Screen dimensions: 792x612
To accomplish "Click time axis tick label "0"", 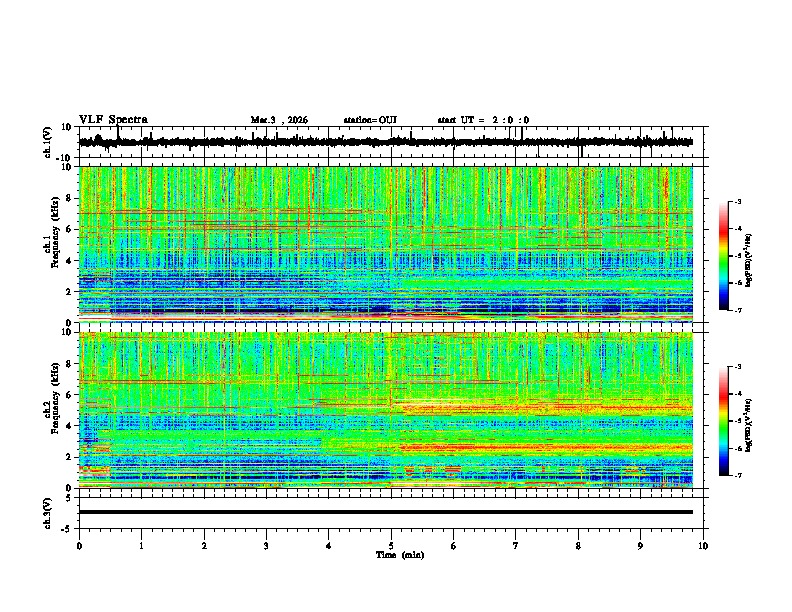I will click(x=79, y=546).
